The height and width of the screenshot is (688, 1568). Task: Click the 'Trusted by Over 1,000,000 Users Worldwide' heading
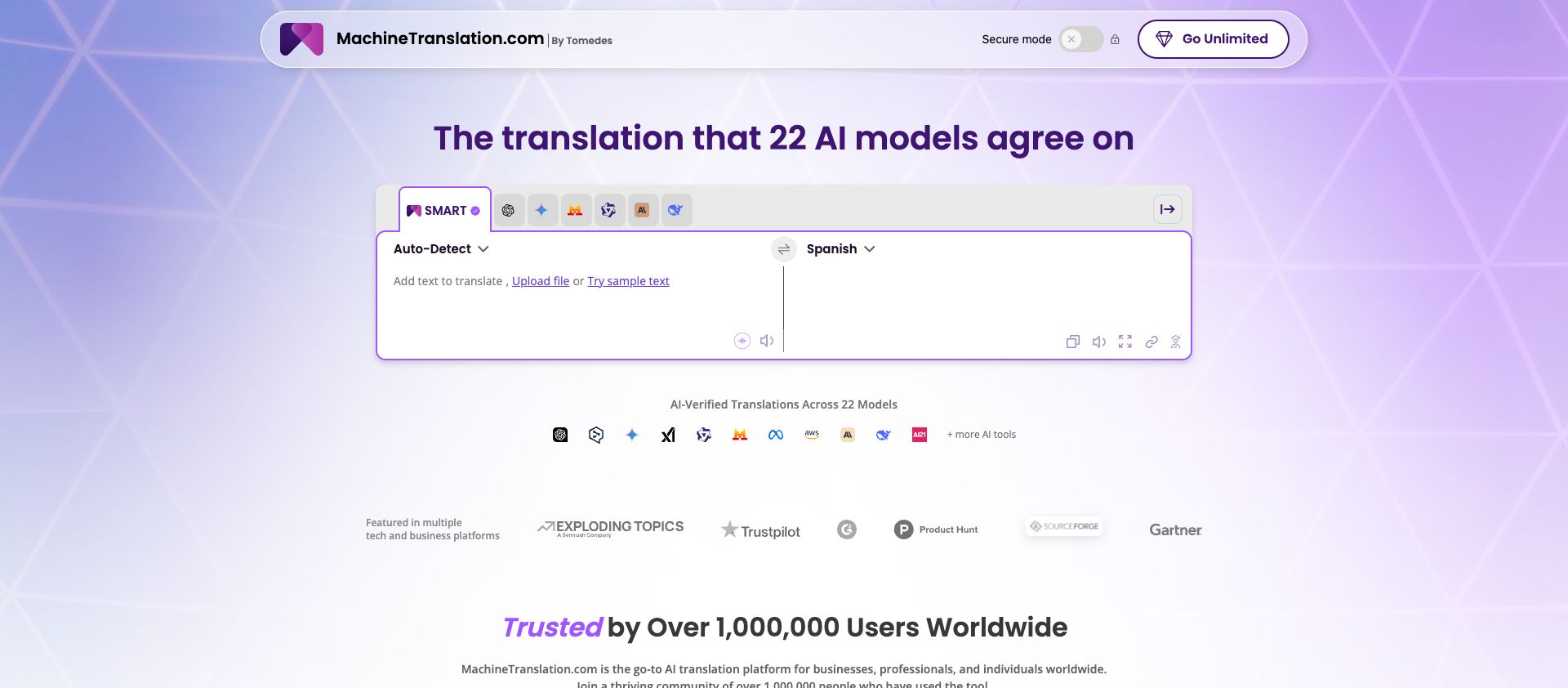click(x=785, y=627)
